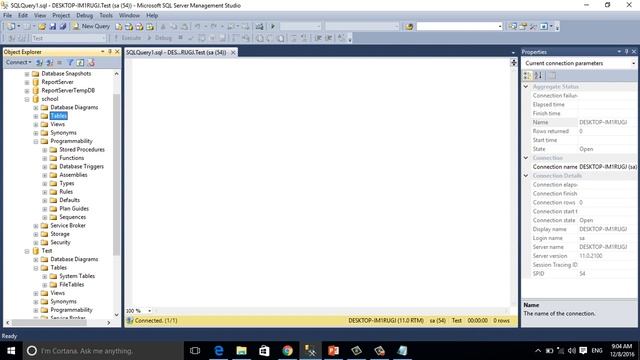This screenshot has width=640, height=360.
Task: Open the Connect dropdown in Object Explorer
Action: (x=18, y=62)
